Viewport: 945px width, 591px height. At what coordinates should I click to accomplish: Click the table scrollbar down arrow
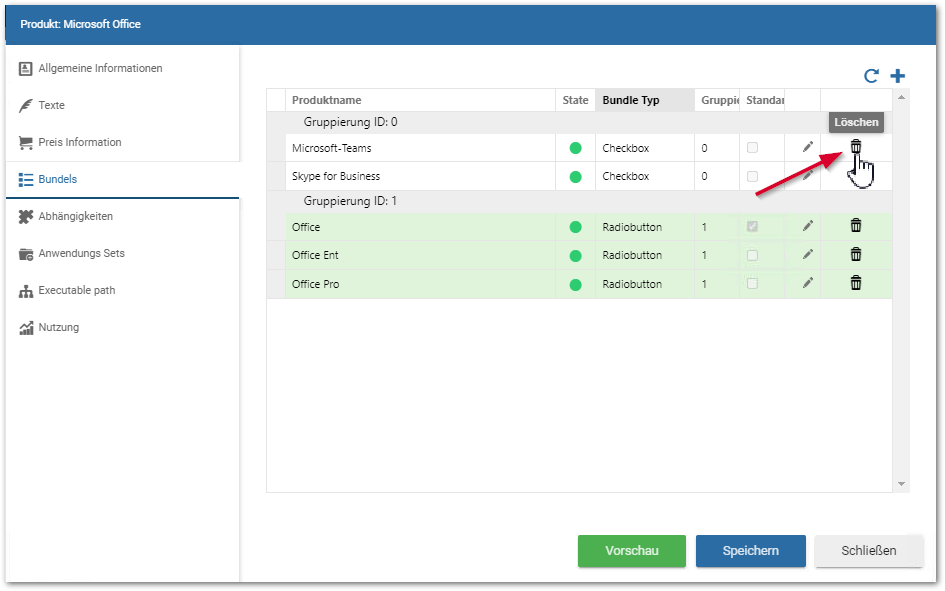[901, 484]
